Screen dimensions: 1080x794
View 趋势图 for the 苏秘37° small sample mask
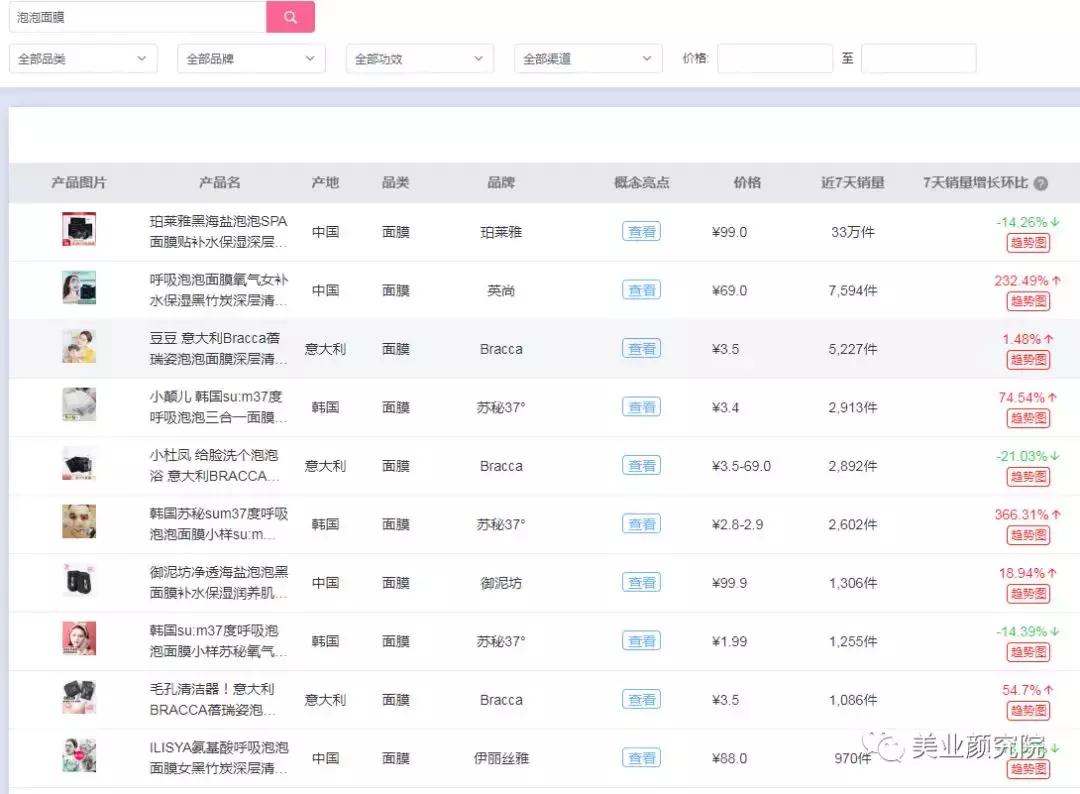coord(1028,652)
